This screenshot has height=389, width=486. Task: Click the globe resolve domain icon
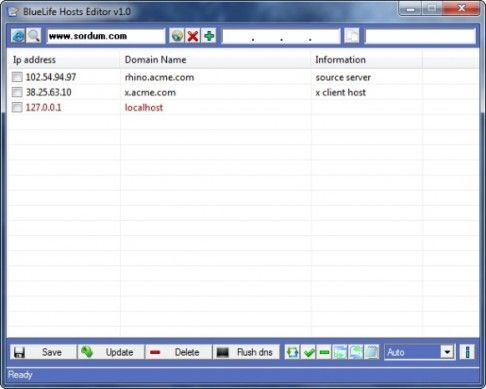coord(177,36)
